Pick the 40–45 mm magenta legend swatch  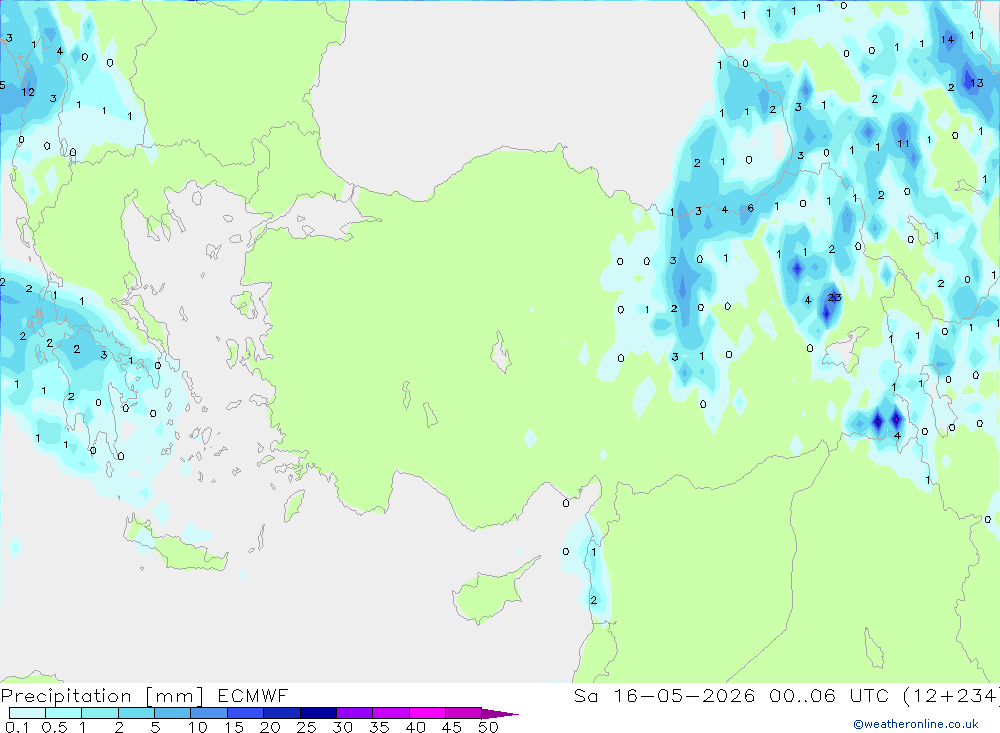pos(427,713)
